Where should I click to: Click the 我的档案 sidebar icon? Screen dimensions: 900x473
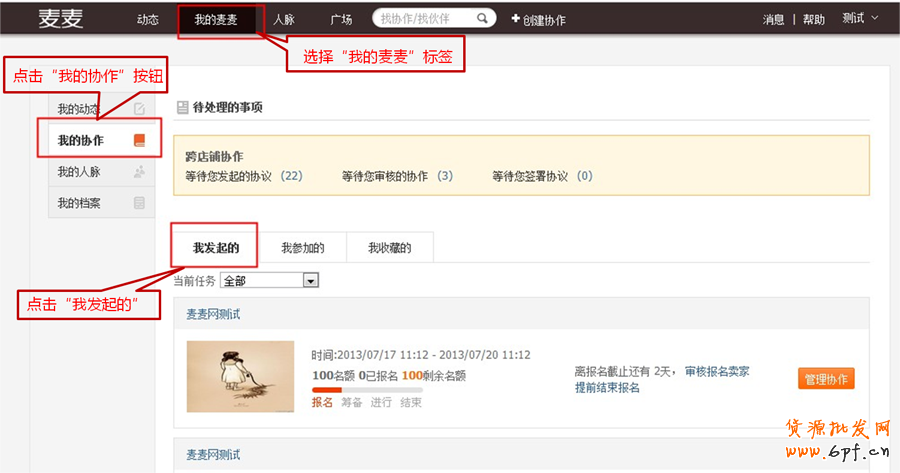pos(139,203)
